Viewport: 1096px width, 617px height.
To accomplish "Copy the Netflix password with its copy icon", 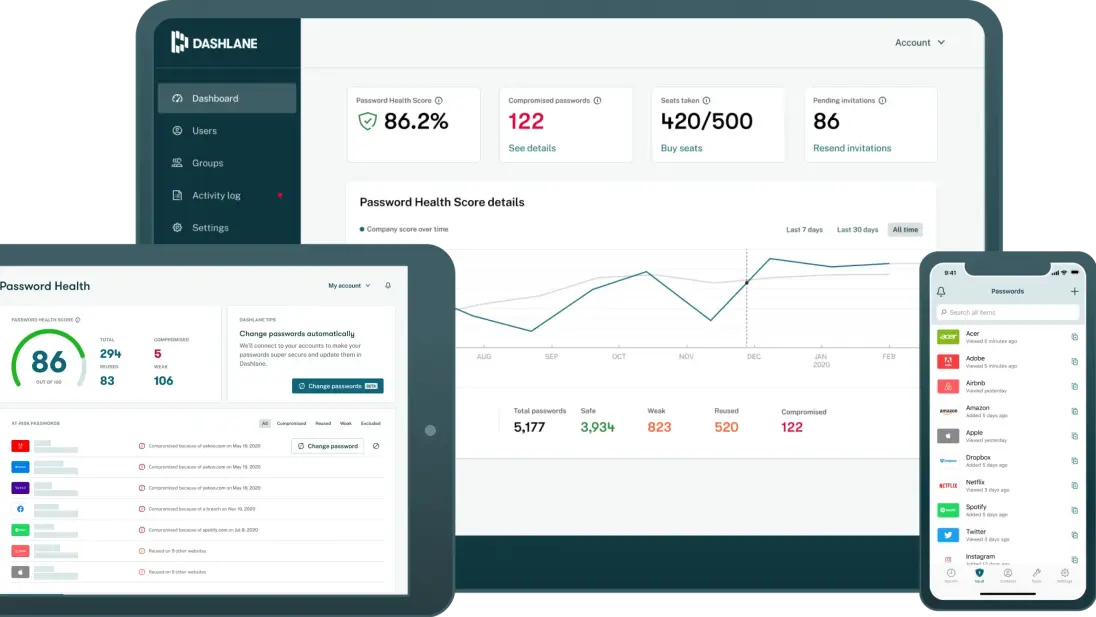I will click(1075, 486).
